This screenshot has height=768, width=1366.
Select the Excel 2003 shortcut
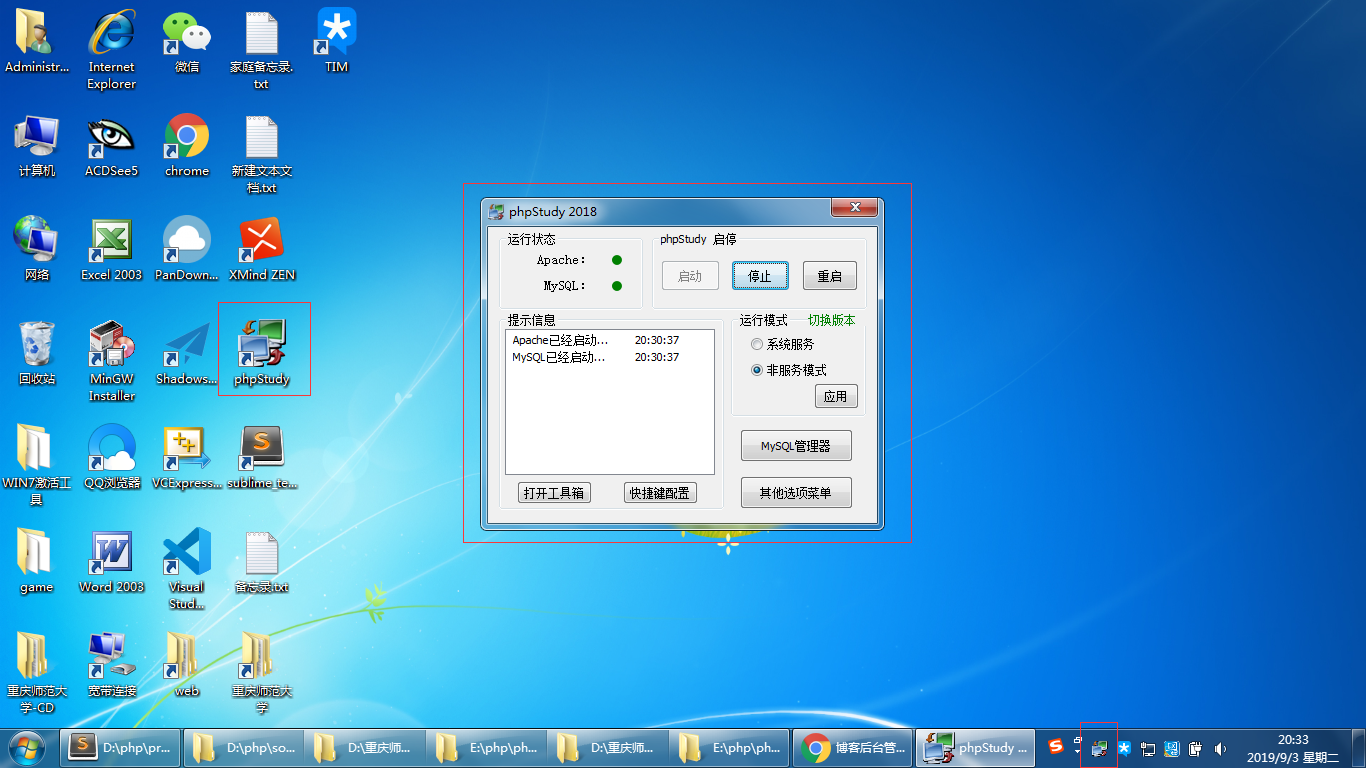point(111,248)
